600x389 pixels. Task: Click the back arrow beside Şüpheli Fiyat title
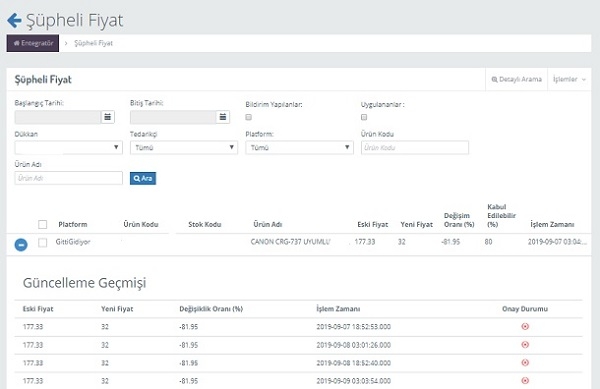pos(14,20)
